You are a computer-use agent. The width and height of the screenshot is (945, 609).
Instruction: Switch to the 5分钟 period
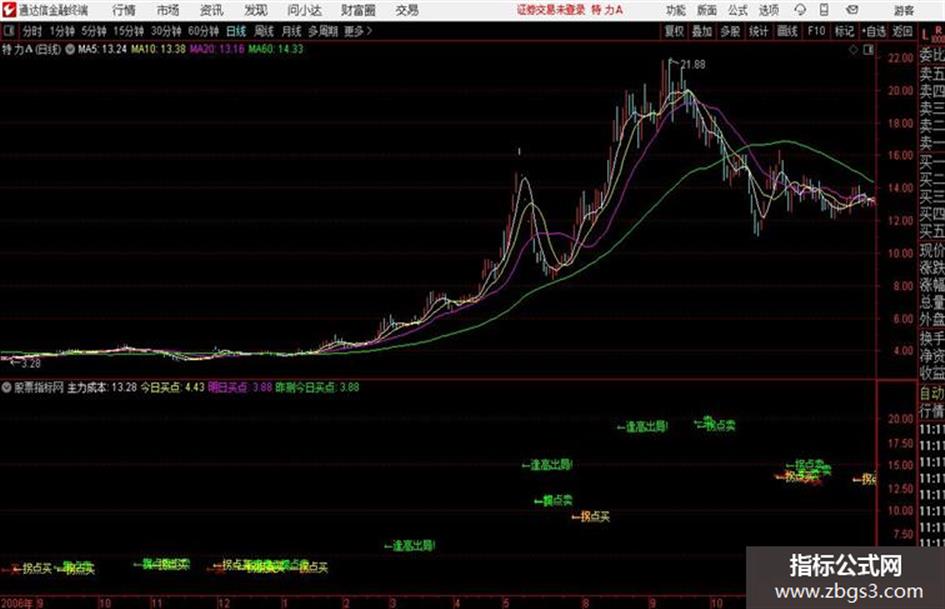pyautogui.click(x=93, y=31)
